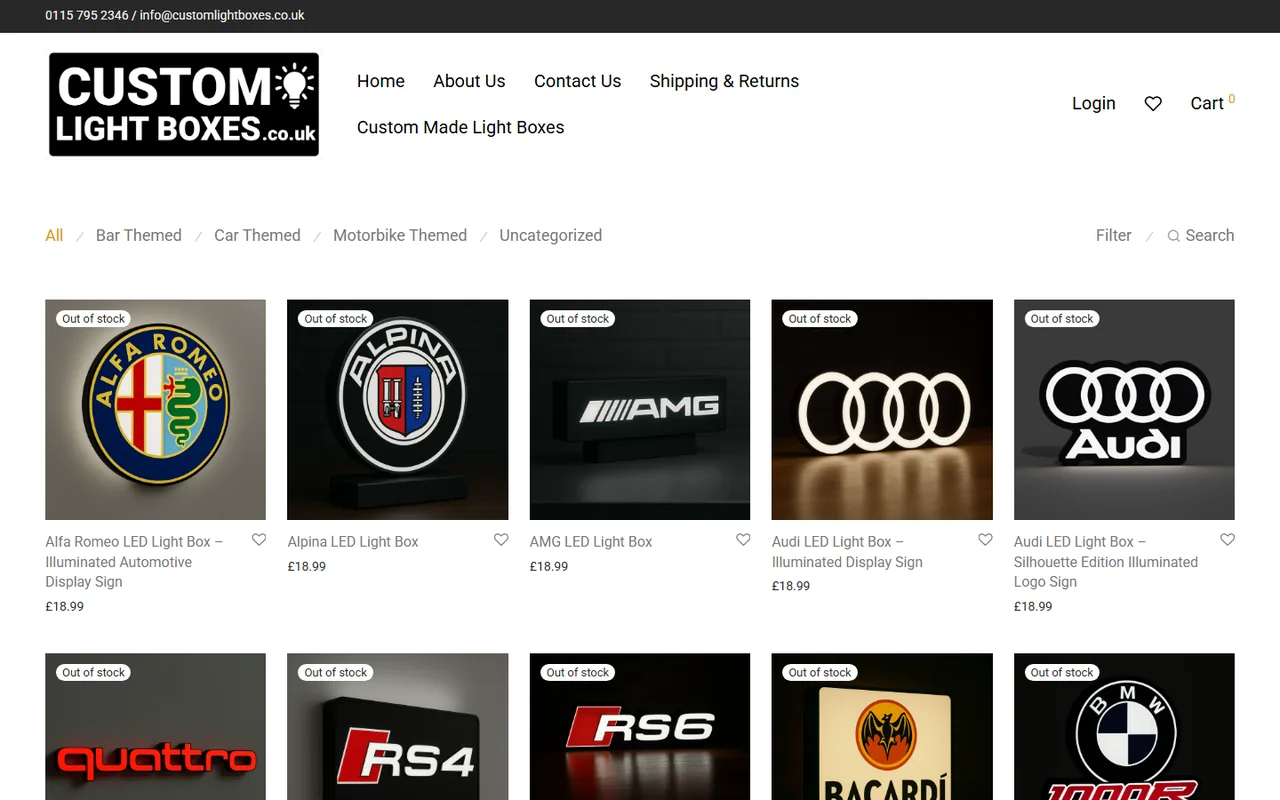The height and width of the screenshot is (800, 1280).
Task: Open the wishlist heart icon in header
Action: click(x=1153, y=103)
